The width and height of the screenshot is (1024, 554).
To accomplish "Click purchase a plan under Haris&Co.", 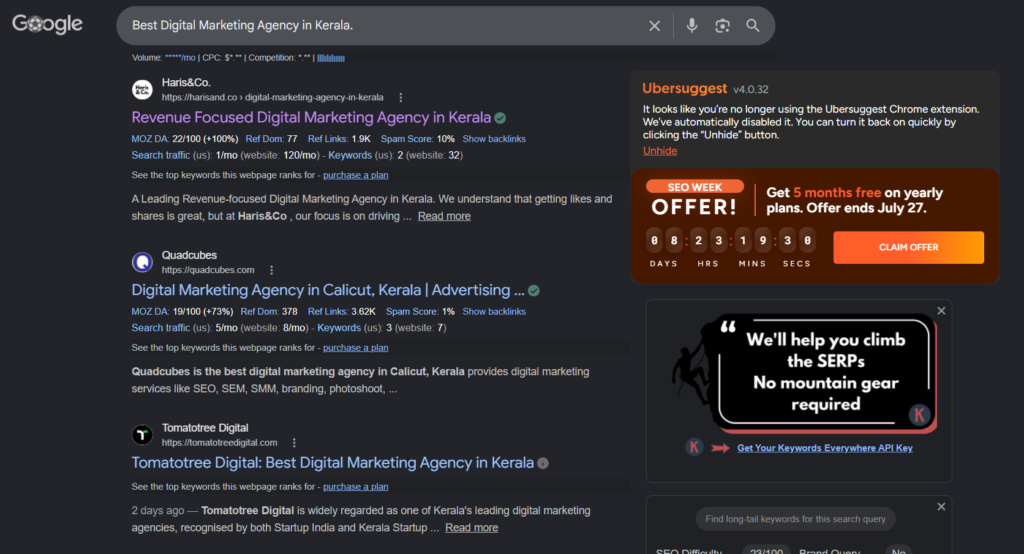I will [356, 175].
